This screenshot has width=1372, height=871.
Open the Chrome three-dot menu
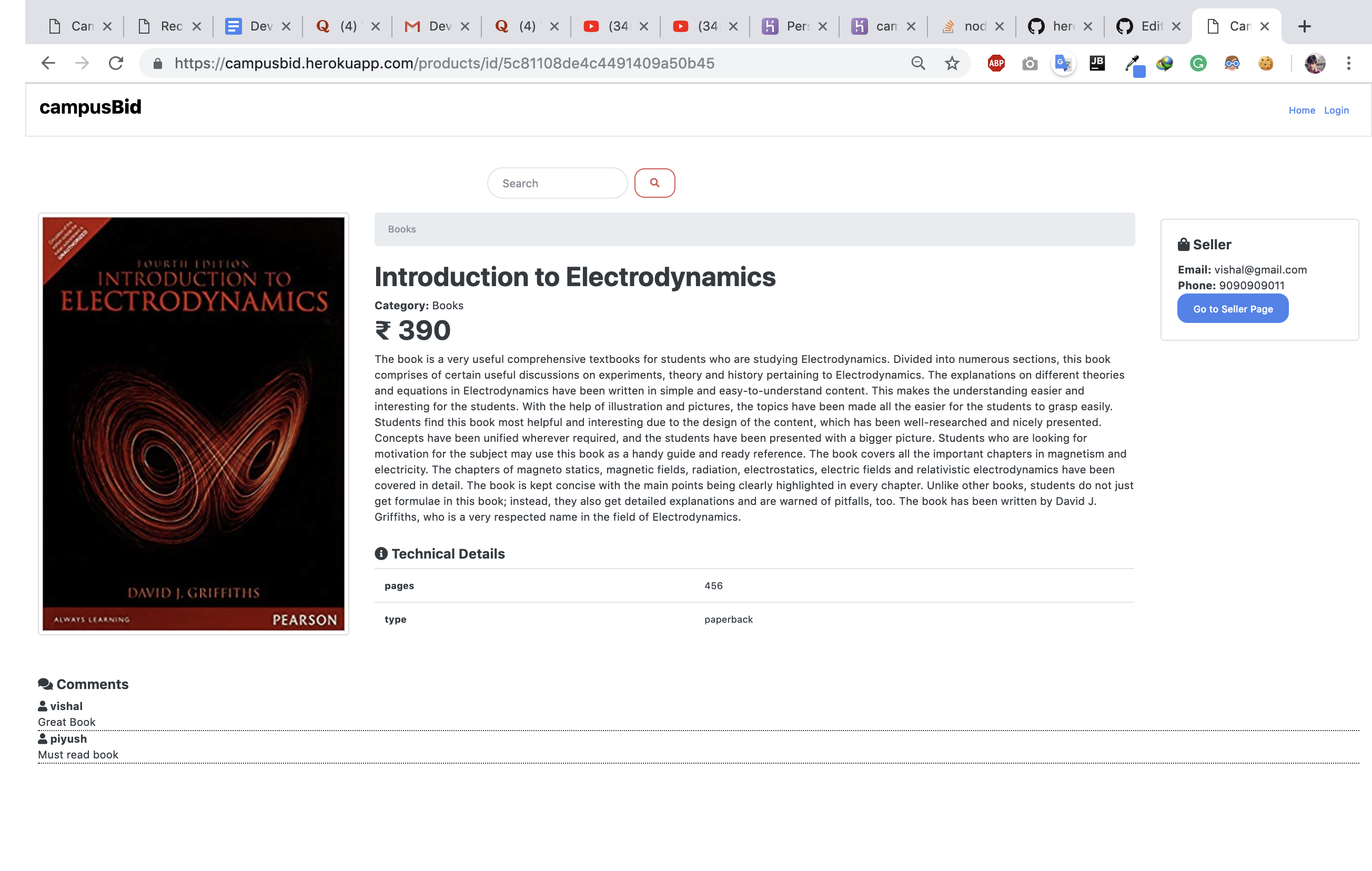click(1348, 63)
